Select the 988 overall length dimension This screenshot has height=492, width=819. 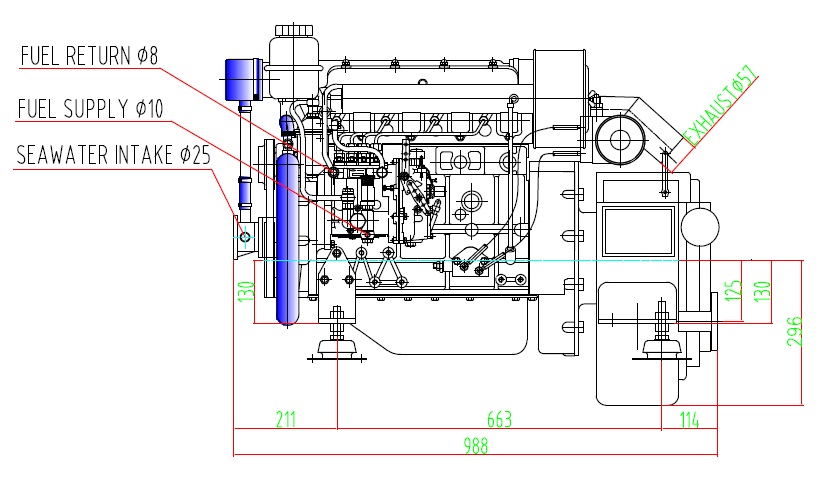point(476,446)
